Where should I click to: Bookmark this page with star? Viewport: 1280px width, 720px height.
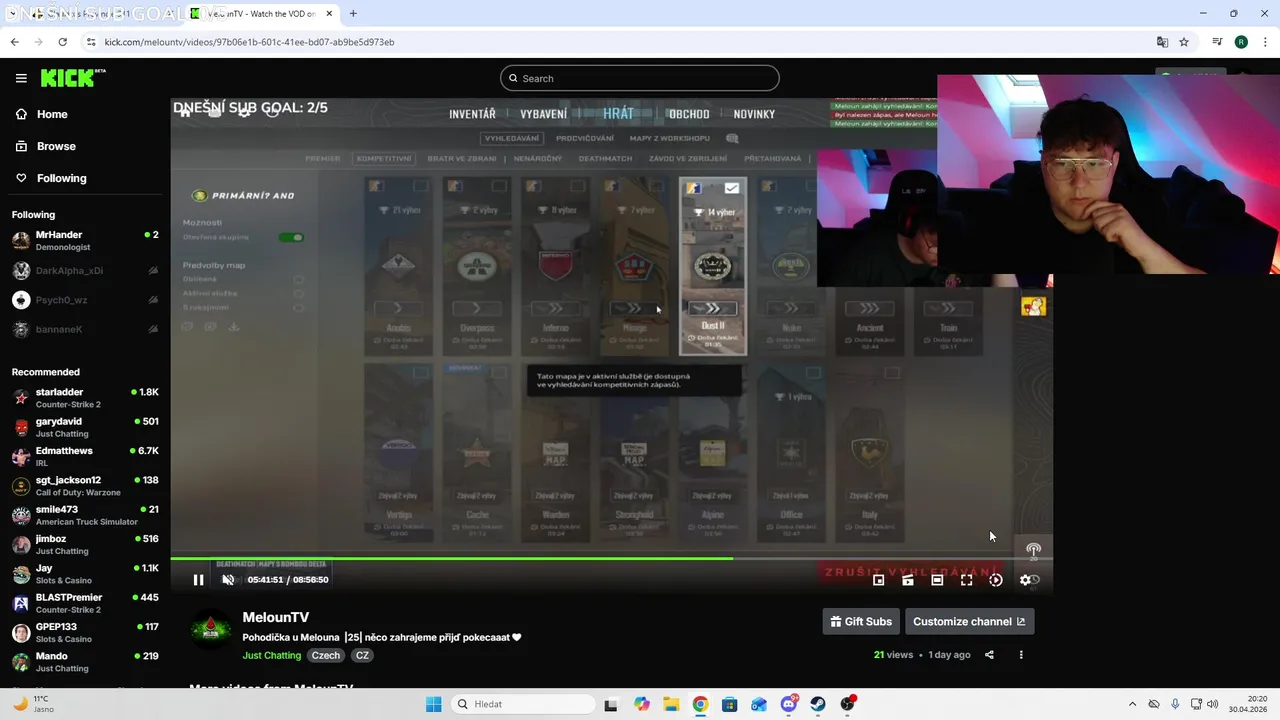click(x=1184, y=42)
